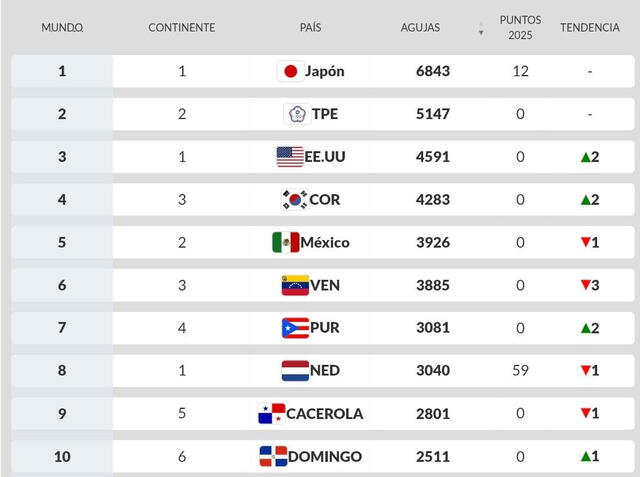The image size is (640, 477).
Task: Click the Tendencia column header
Action: [x=589, y=28]
